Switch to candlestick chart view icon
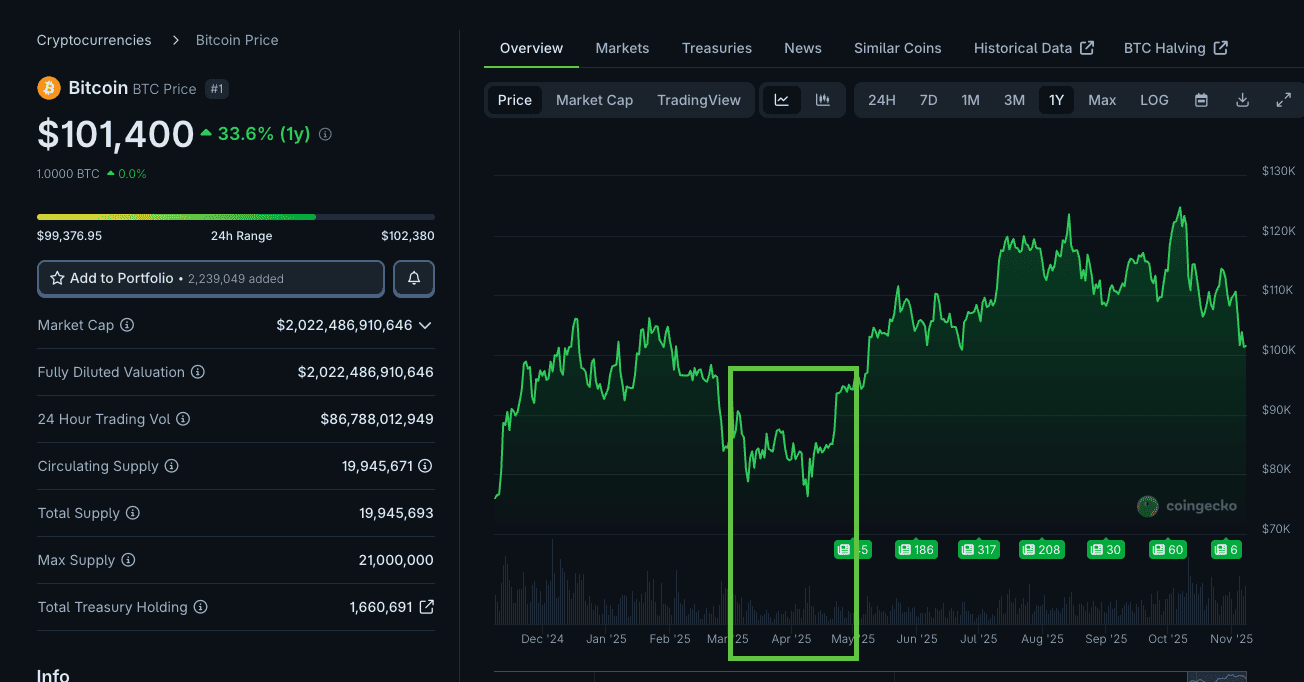The width and height of the screenshot is (1304, 682). (x=823, y=100)
